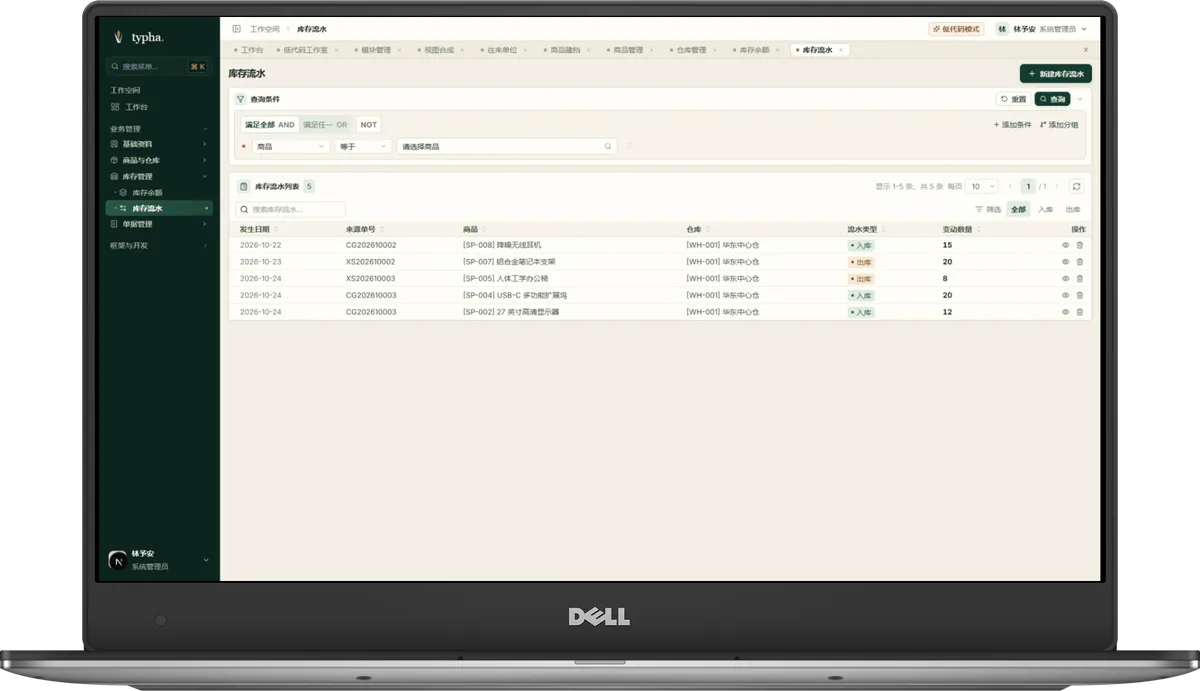Open the page size 10 selector
The width and height of the screenshot is (1200, 691).
[x=982, y=186]
